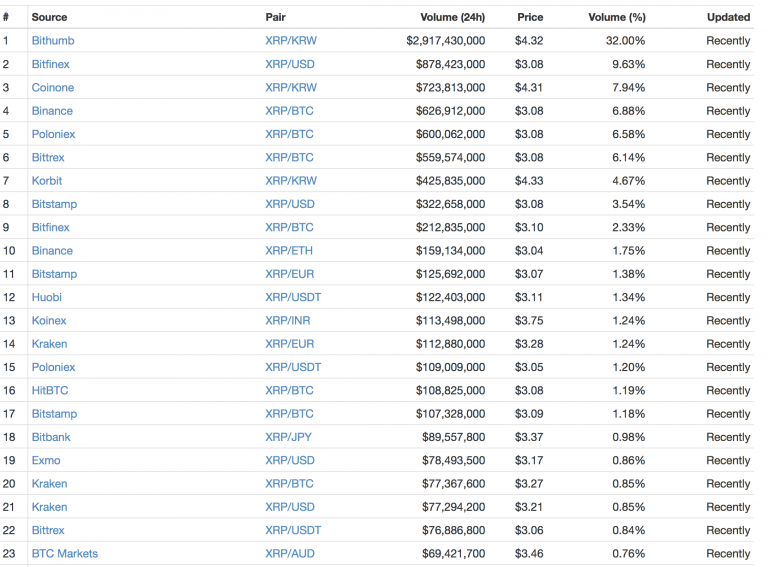The width and height of the screenshot is (768, 567).
Task: Open the Koinex exchange link
Action: coord(49,321)
